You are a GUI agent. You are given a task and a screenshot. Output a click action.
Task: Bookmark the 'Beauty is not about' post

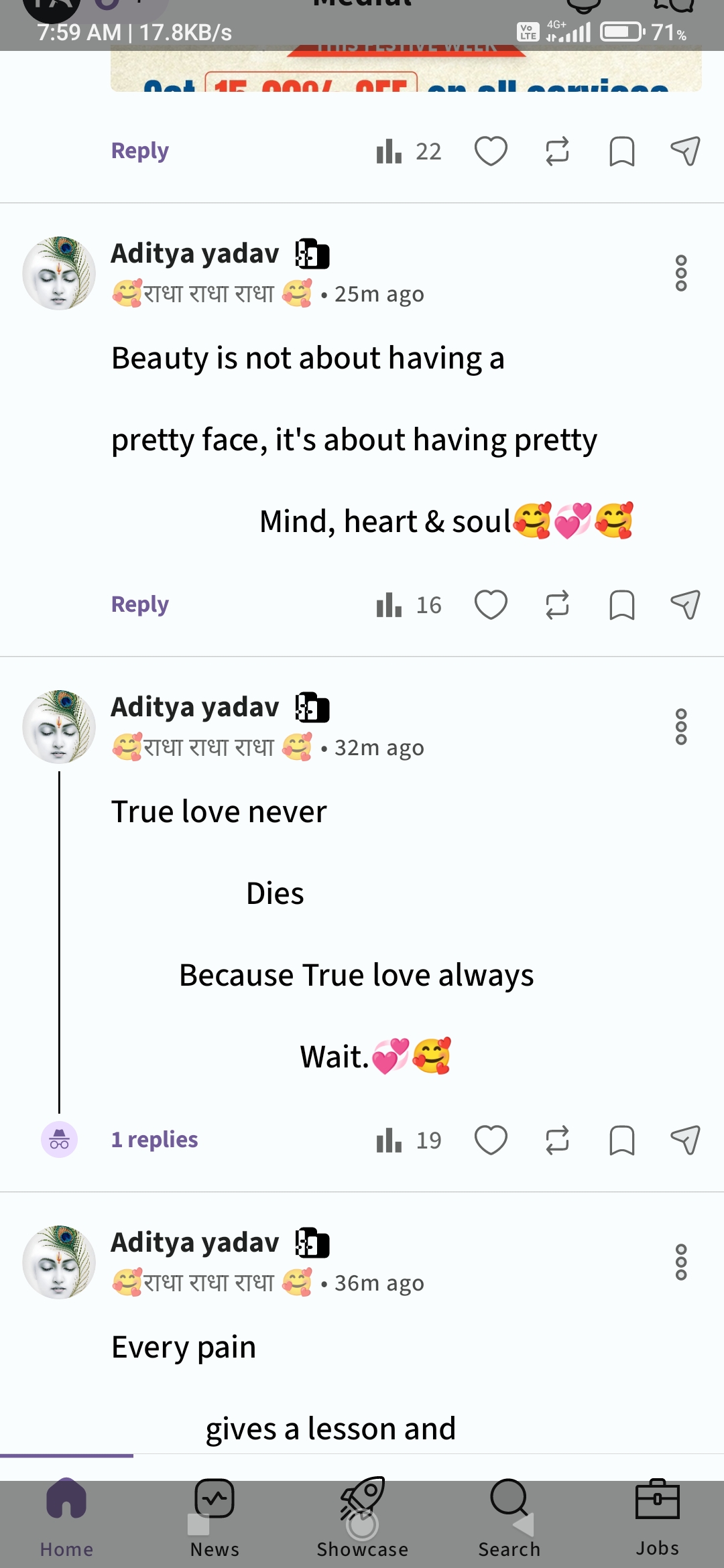click(x=621, y=605)
